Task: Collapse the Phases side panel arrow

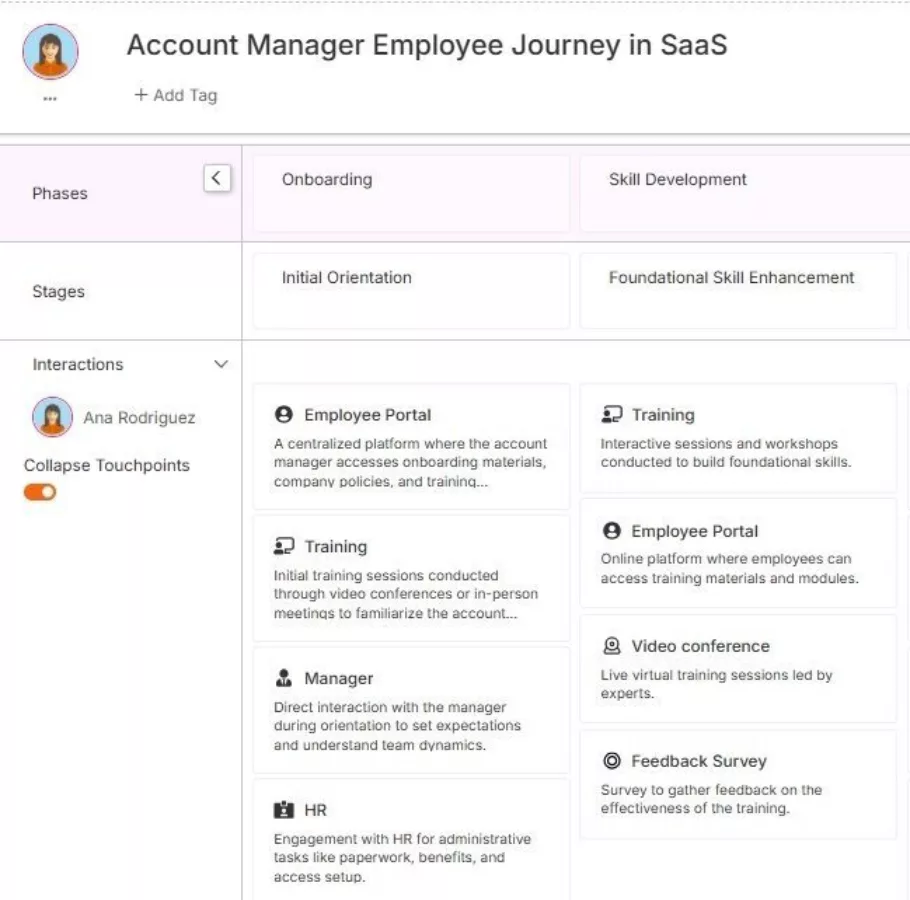Action: coord(217,179)
